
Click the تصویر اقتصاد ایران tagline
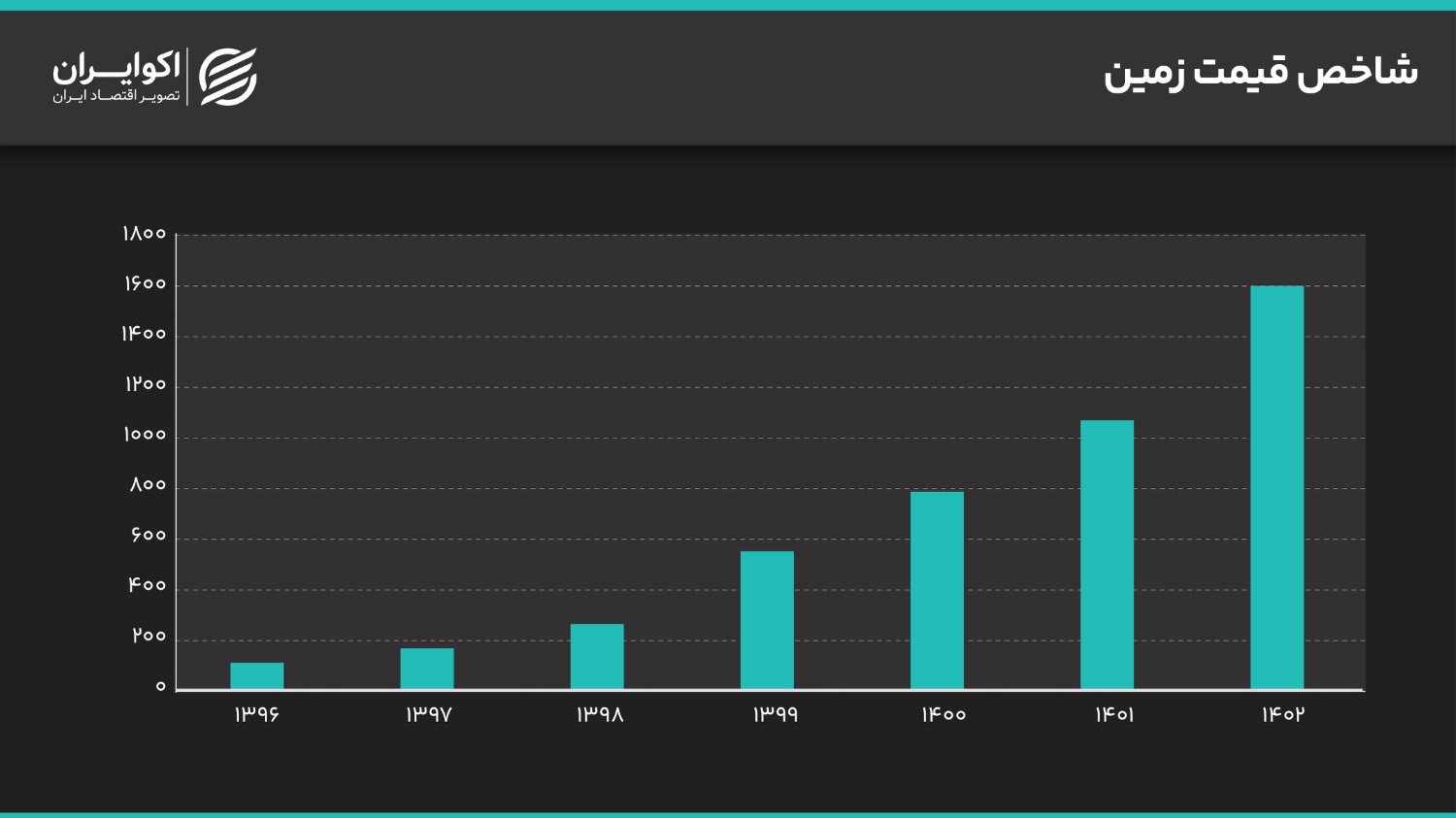tap(116, 96)
